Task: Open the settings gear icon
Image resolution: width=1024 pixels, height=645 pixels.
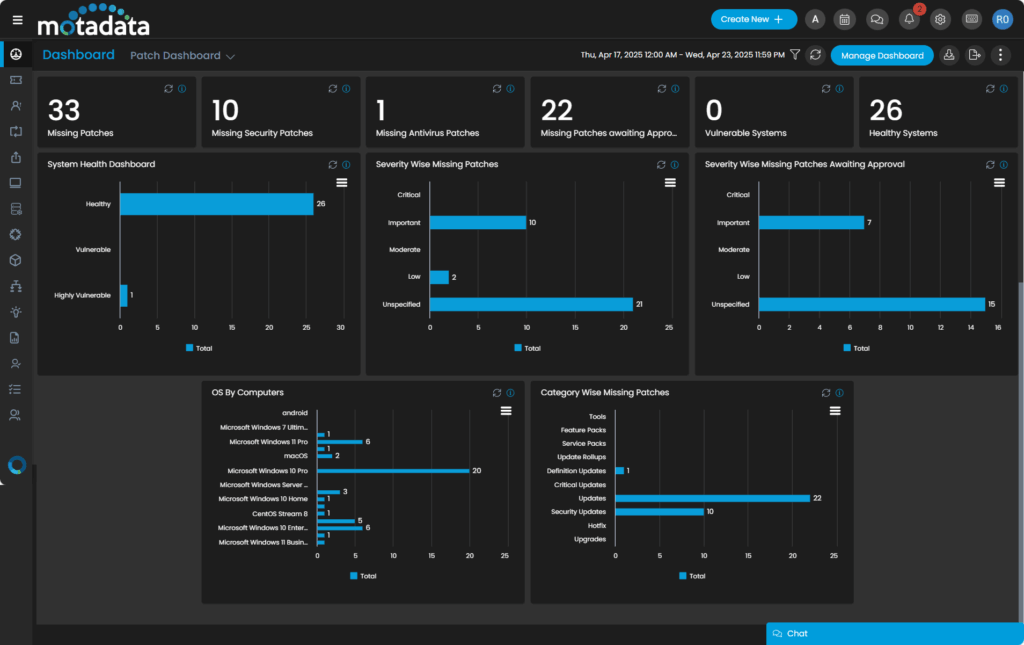Action: click(940, 19)
